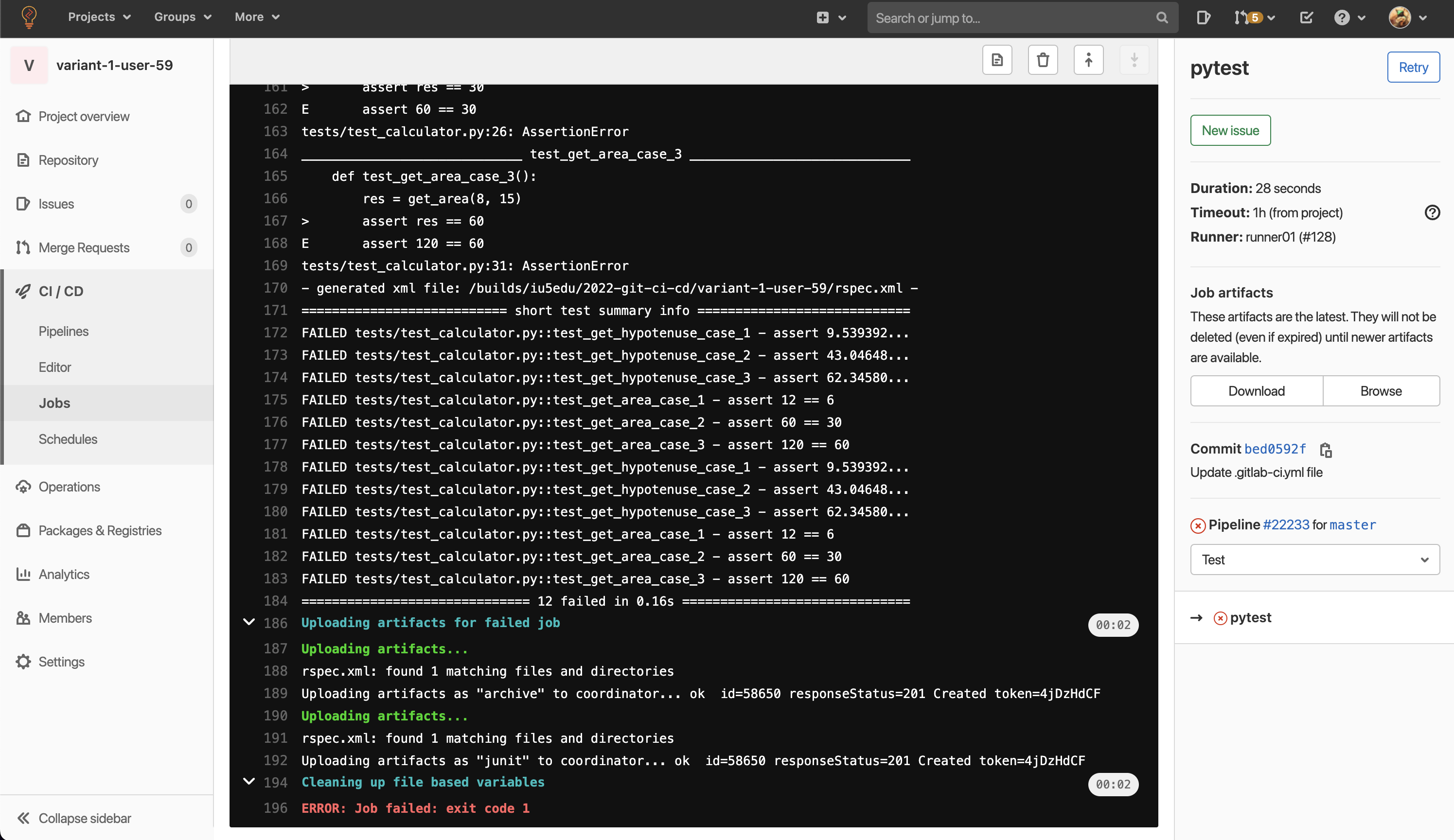This screenshot has width=1454, height=840.
Task: Collapse Cleaning up file based variables section
Action: 248,782
